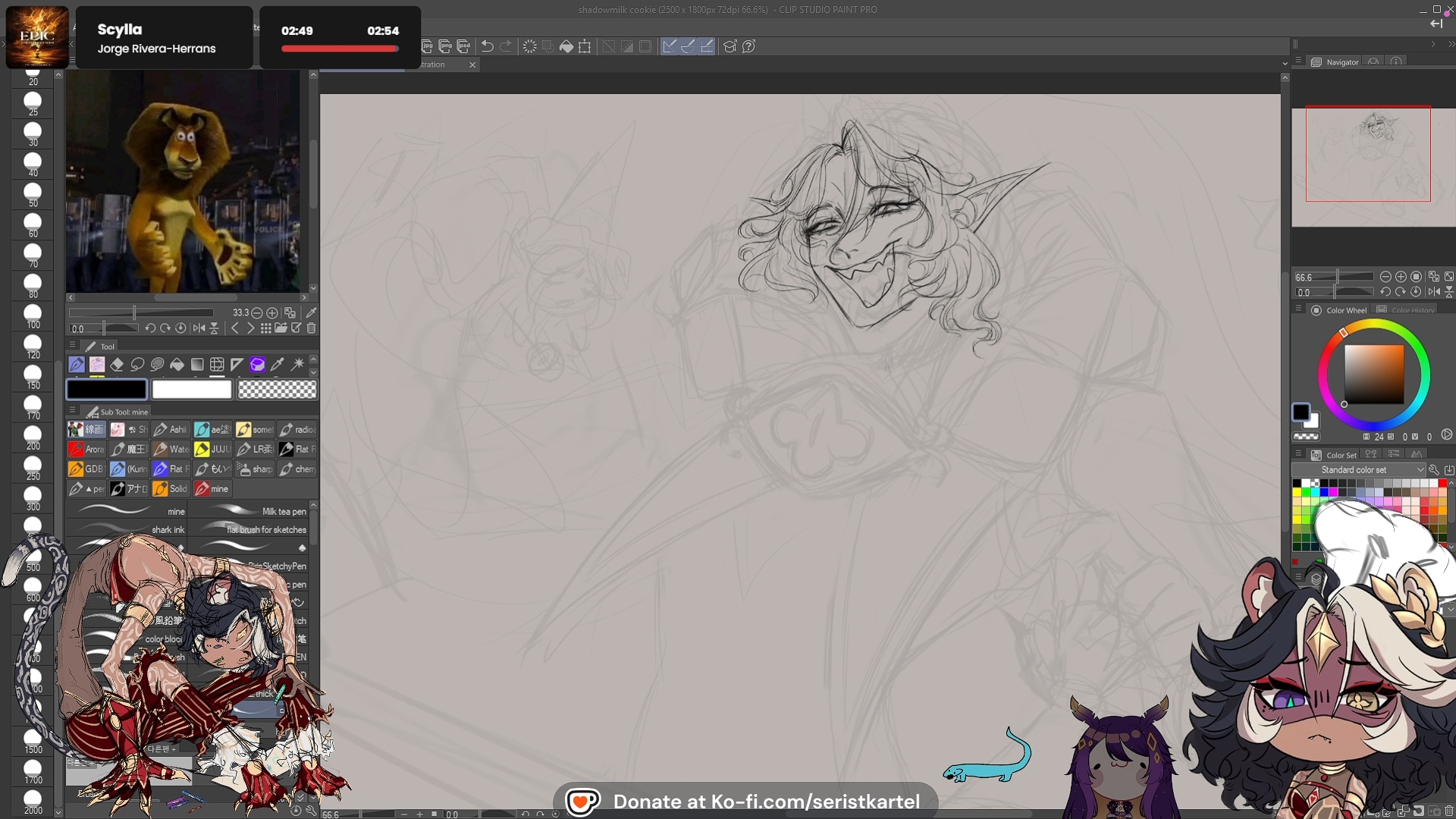
Task: Toggle Snap to Special Ruler
Action: tap(688, 46)
